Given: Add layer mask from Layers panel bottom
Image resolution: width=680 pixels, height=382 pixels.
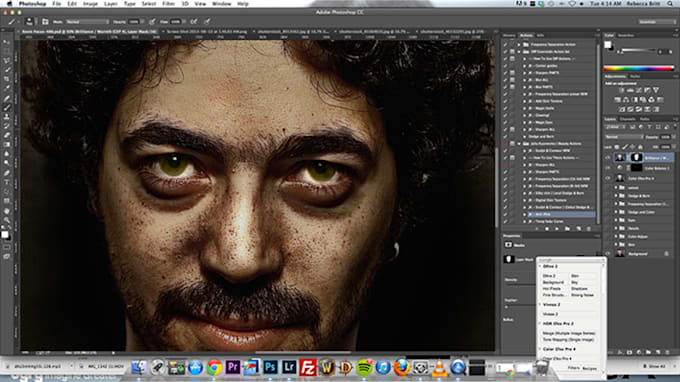Looking at the screenshot, I should click(629, 353).
